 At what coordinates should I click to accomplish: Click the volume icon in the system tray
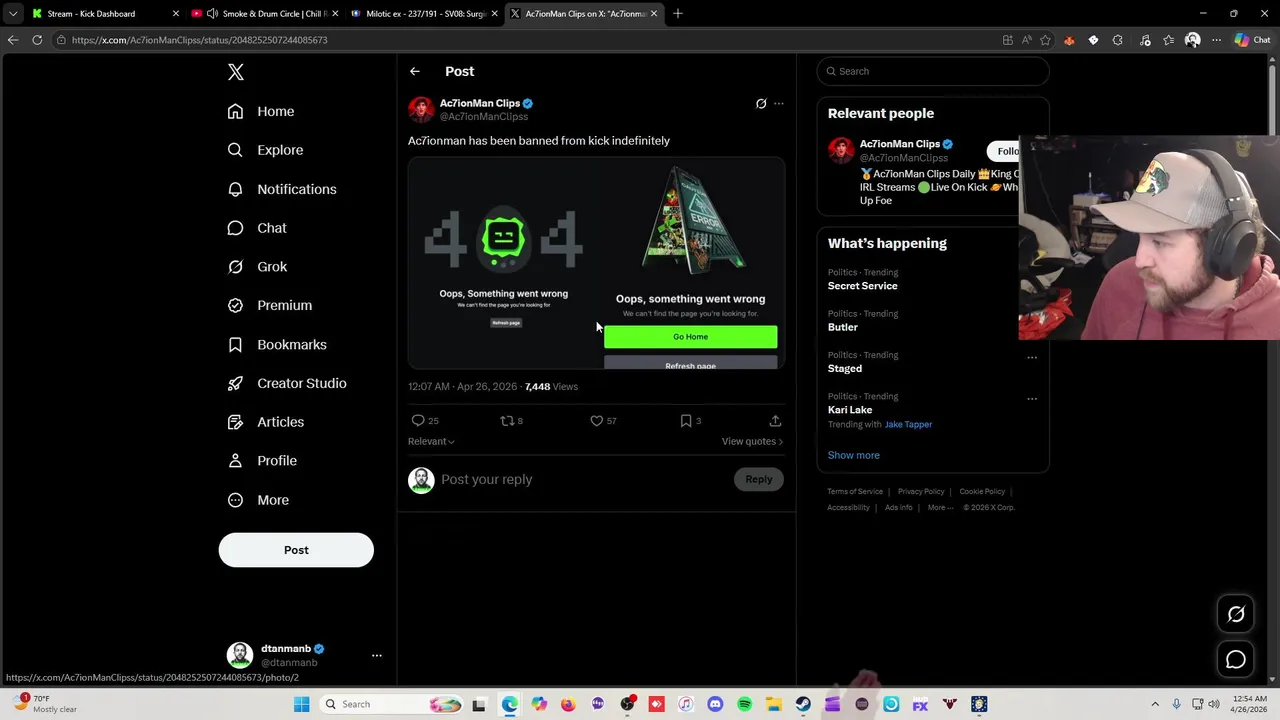(1215, 705)
